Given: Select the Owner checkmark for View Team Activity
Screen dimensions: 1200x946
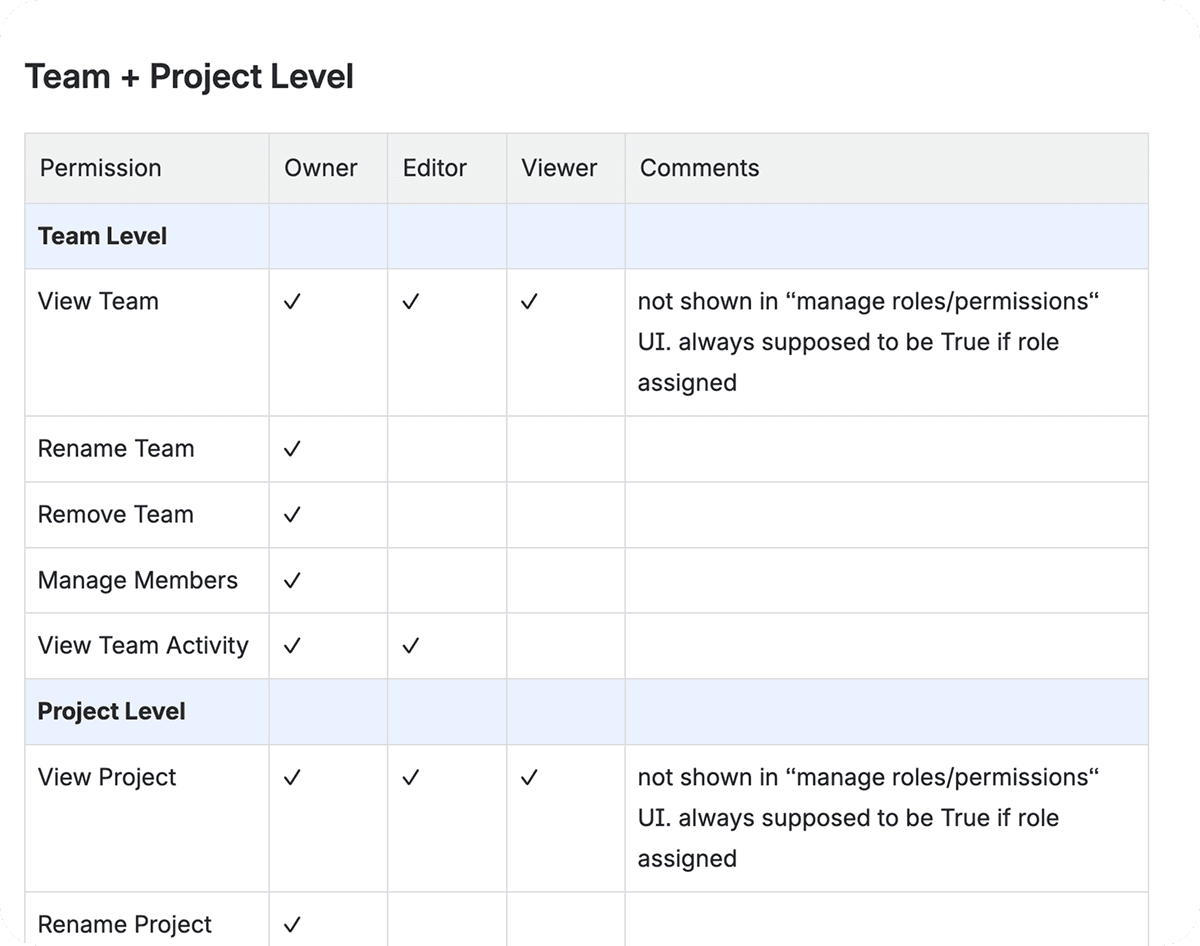Looking at the screenshot, I should 292,646.
